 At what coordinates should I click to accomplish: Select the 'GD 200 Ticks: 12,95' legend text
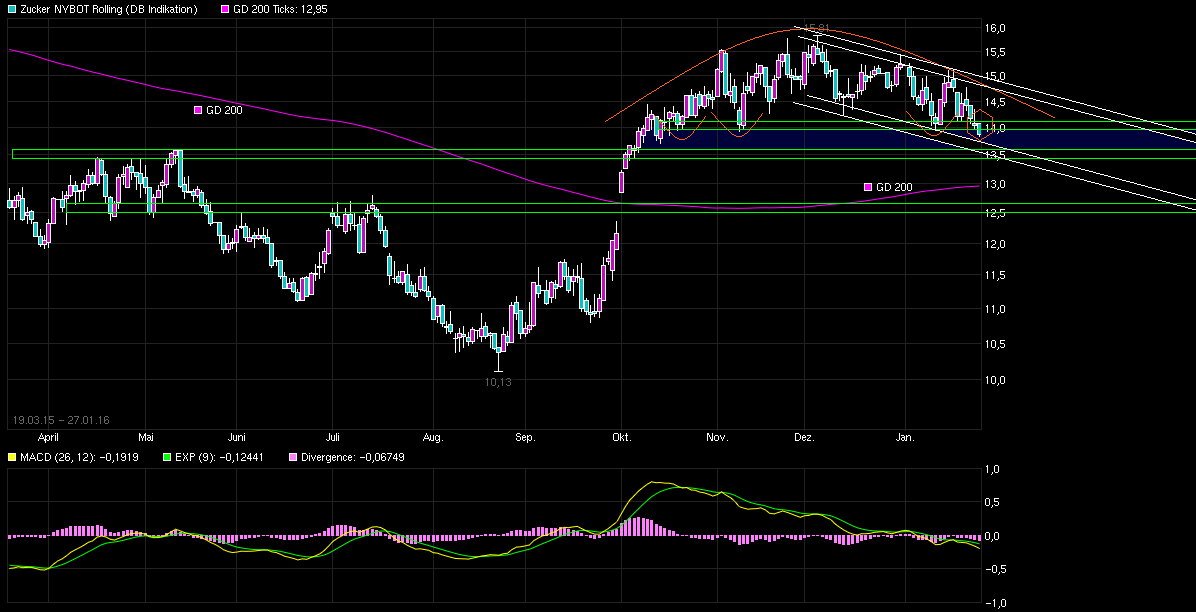point(280,9)
